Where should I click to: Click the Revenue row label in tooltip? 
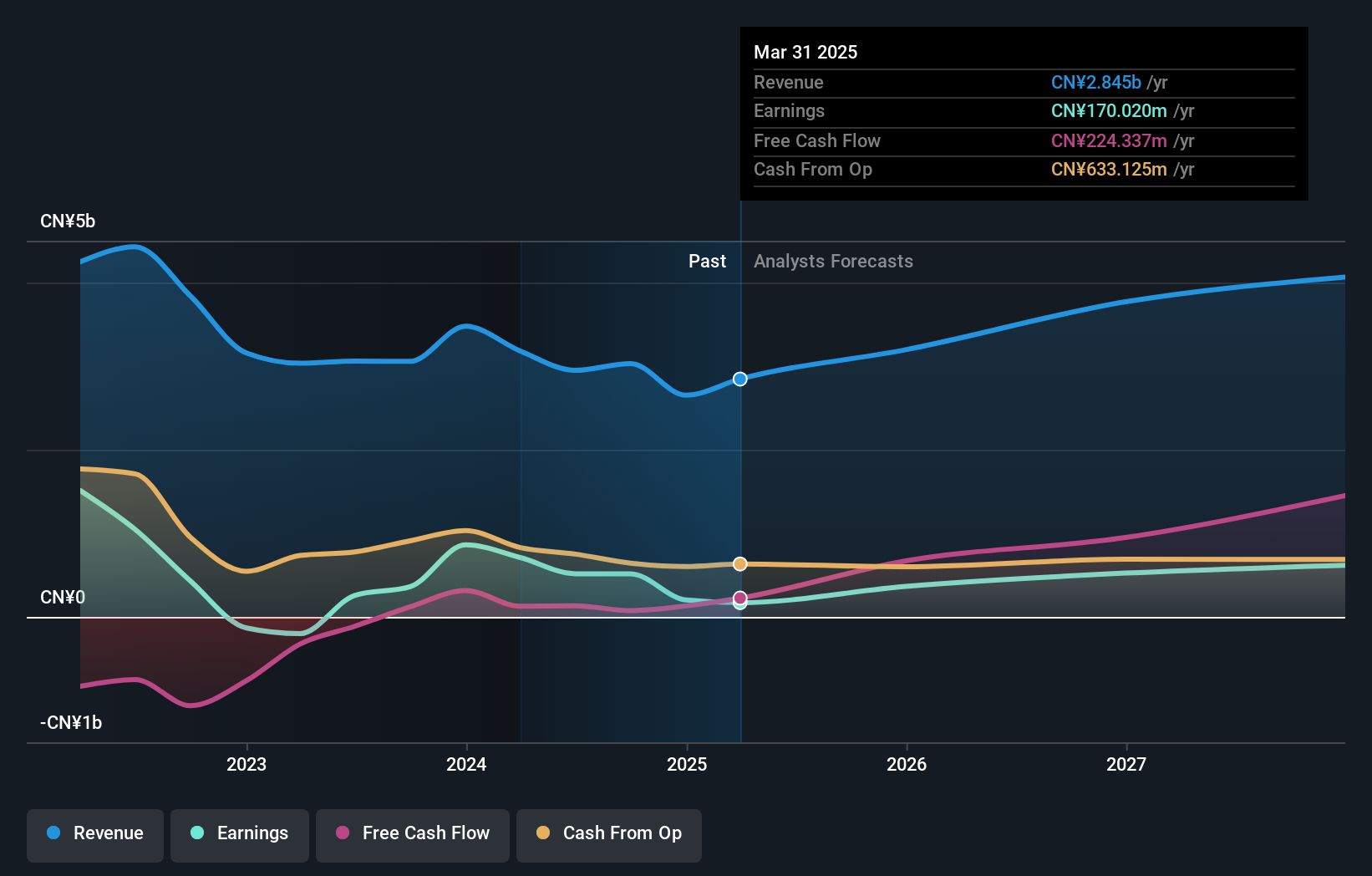coord(788,83)
